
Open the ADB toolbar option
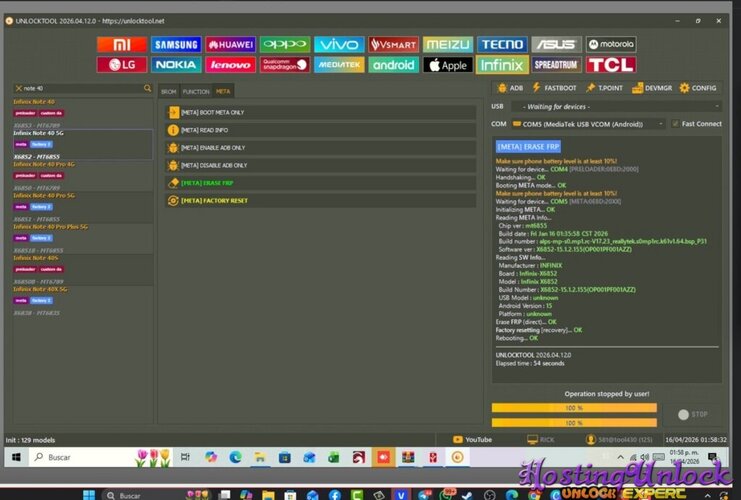tap(510, 88)
